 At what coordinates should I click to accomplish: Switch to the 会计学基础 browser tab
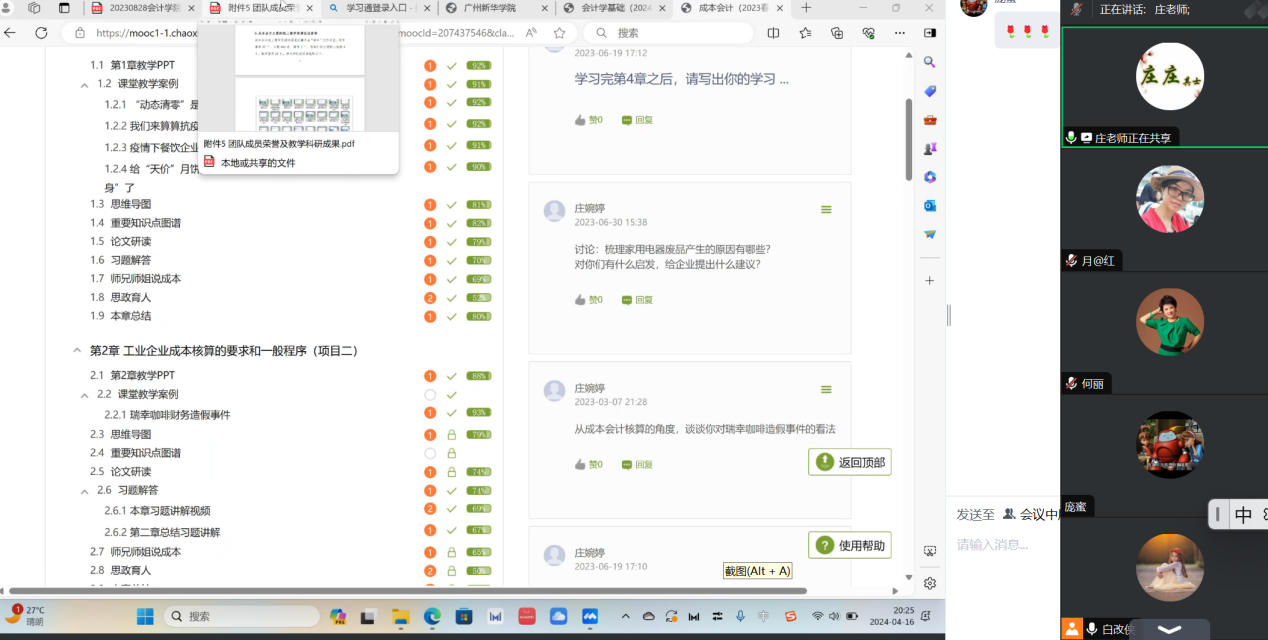point(615,8)
